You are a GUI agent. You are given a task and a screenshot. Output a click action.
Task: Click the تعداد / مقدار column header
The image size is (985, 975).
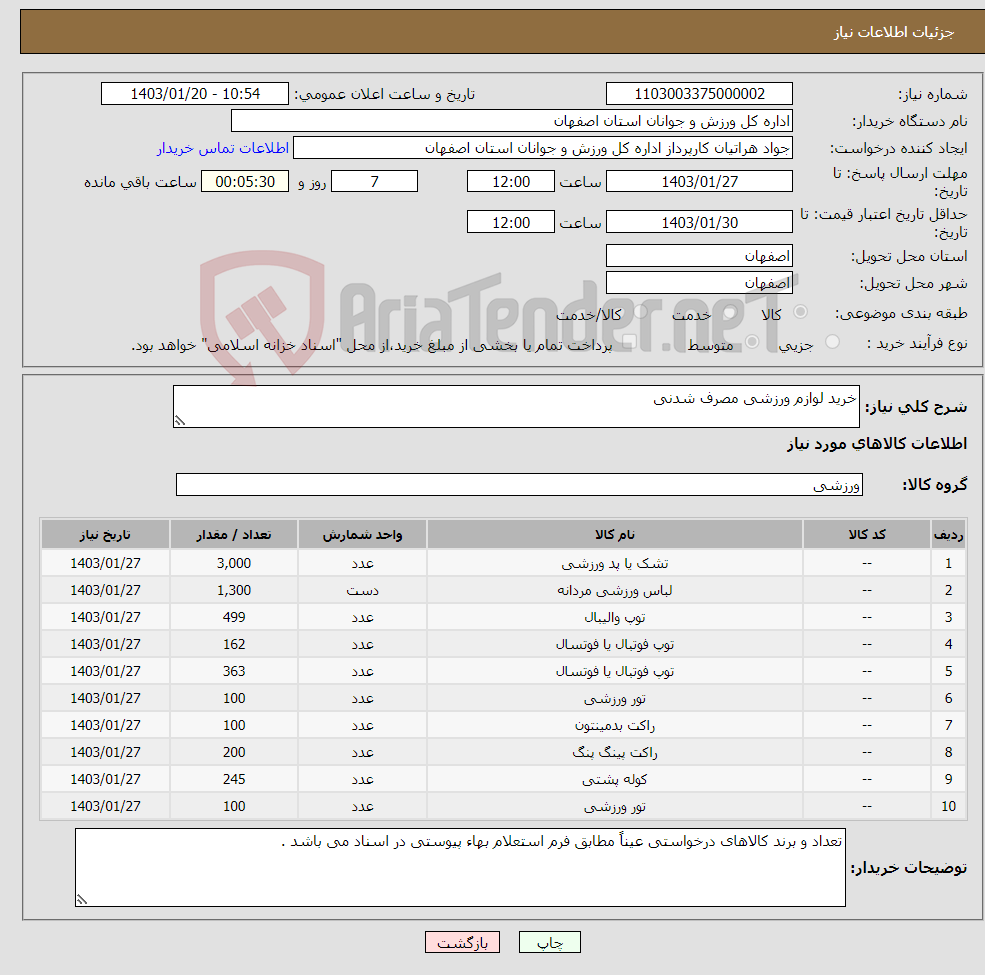coord(234,534)
